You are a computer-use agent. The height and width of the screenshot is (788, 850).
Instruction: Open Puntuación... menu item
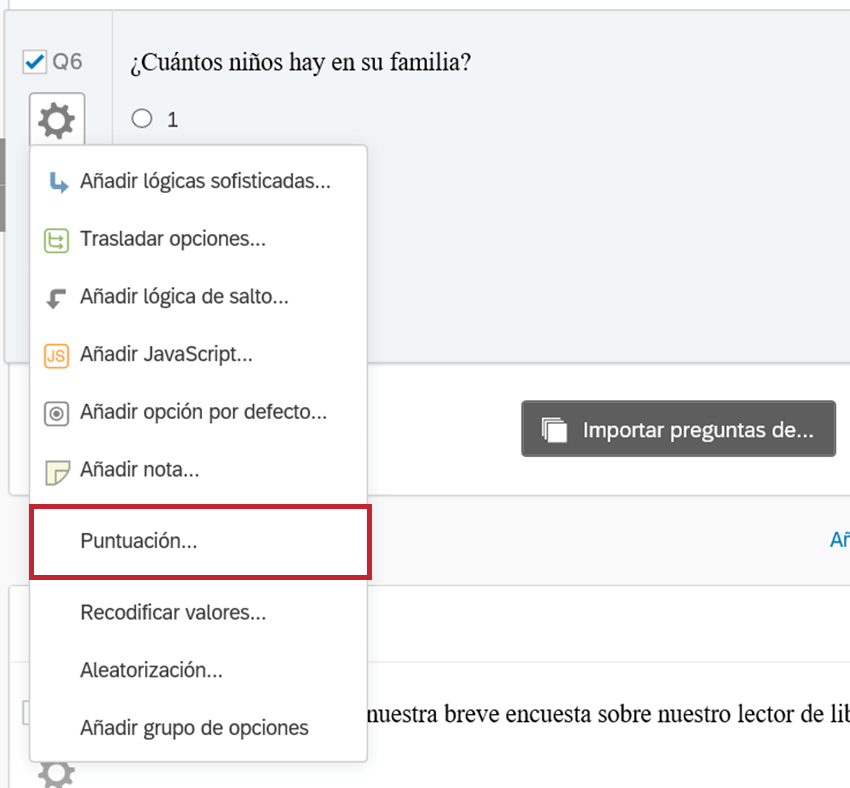pos(201,541)
